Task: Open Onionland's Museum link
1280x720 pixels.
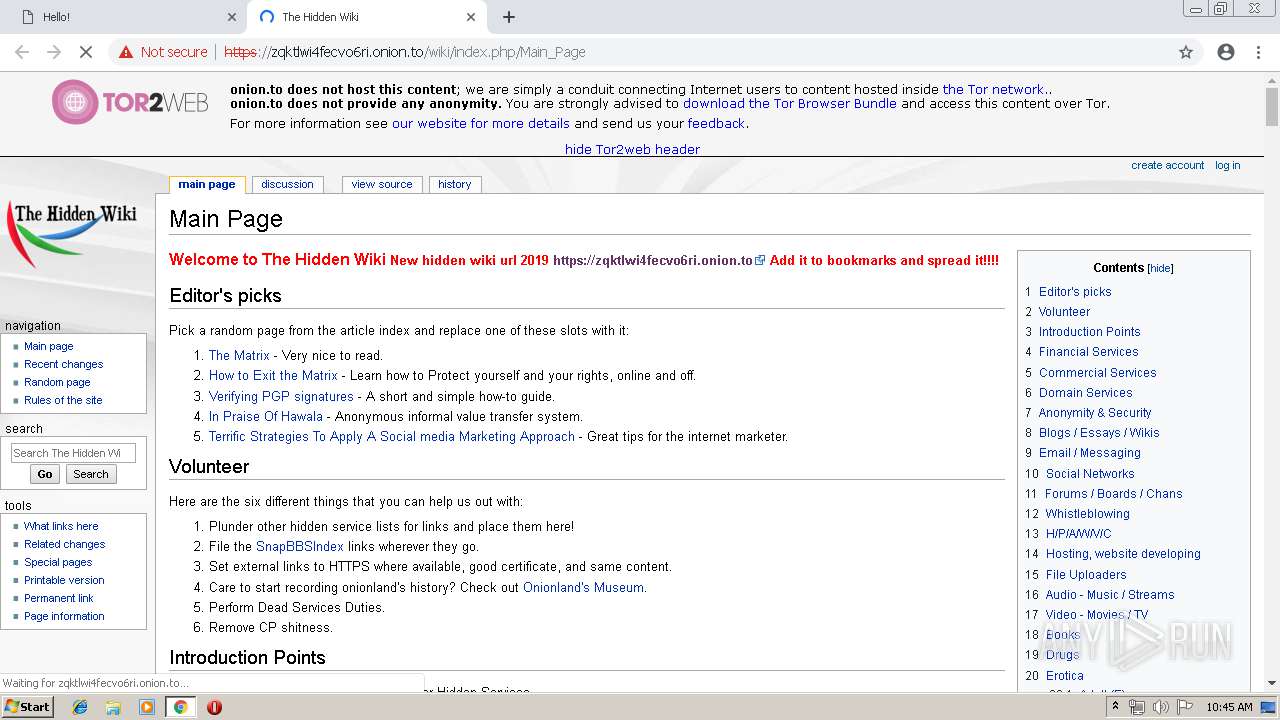Action: click(x=583, y=587)
